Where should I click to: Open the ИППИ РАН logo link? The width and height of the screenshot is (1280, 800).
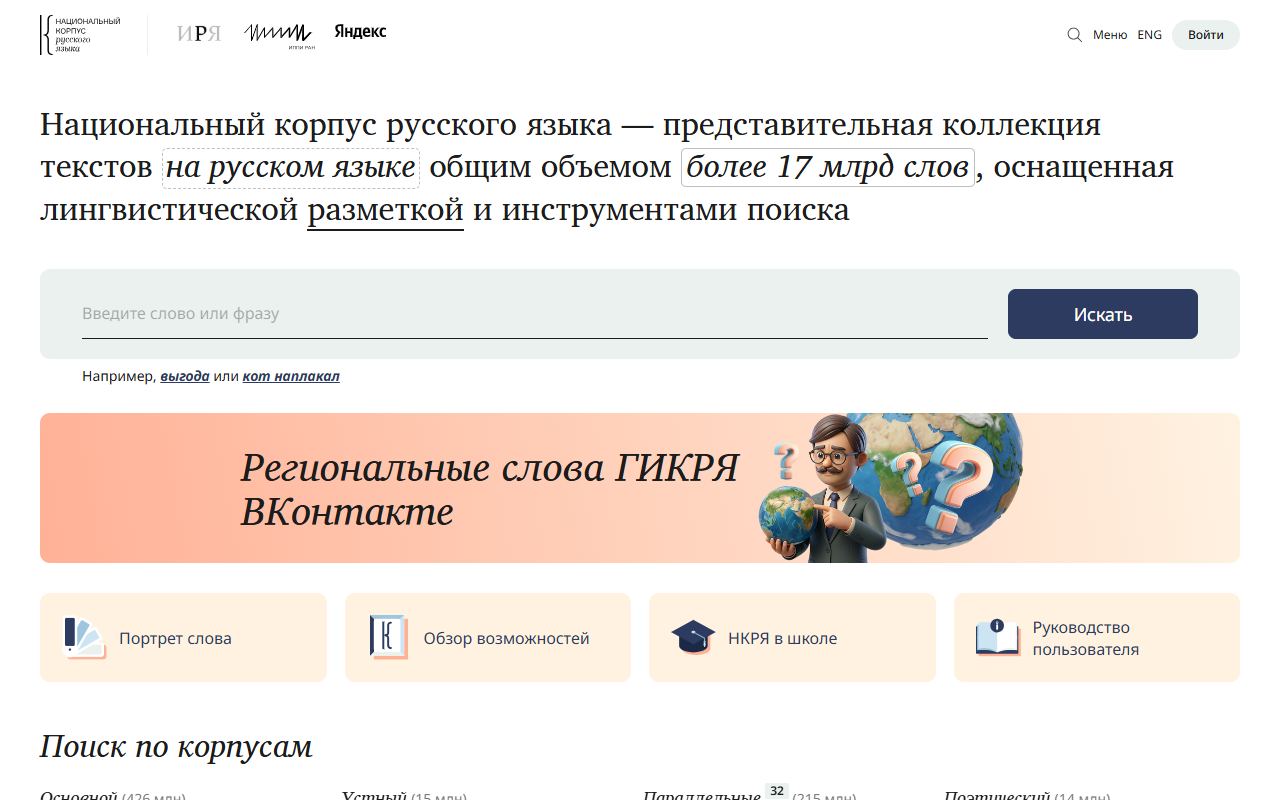[279, 35]
